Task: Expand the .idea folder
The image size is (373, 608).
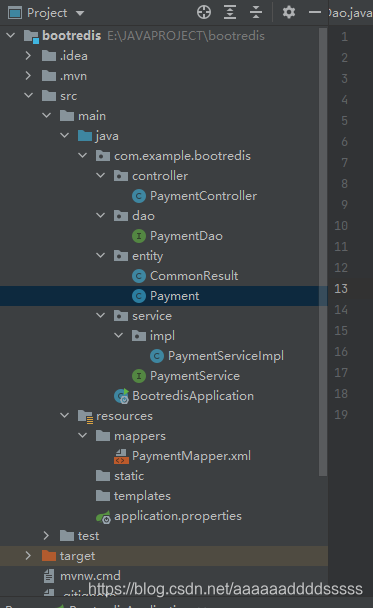Action: coord(28,56)
